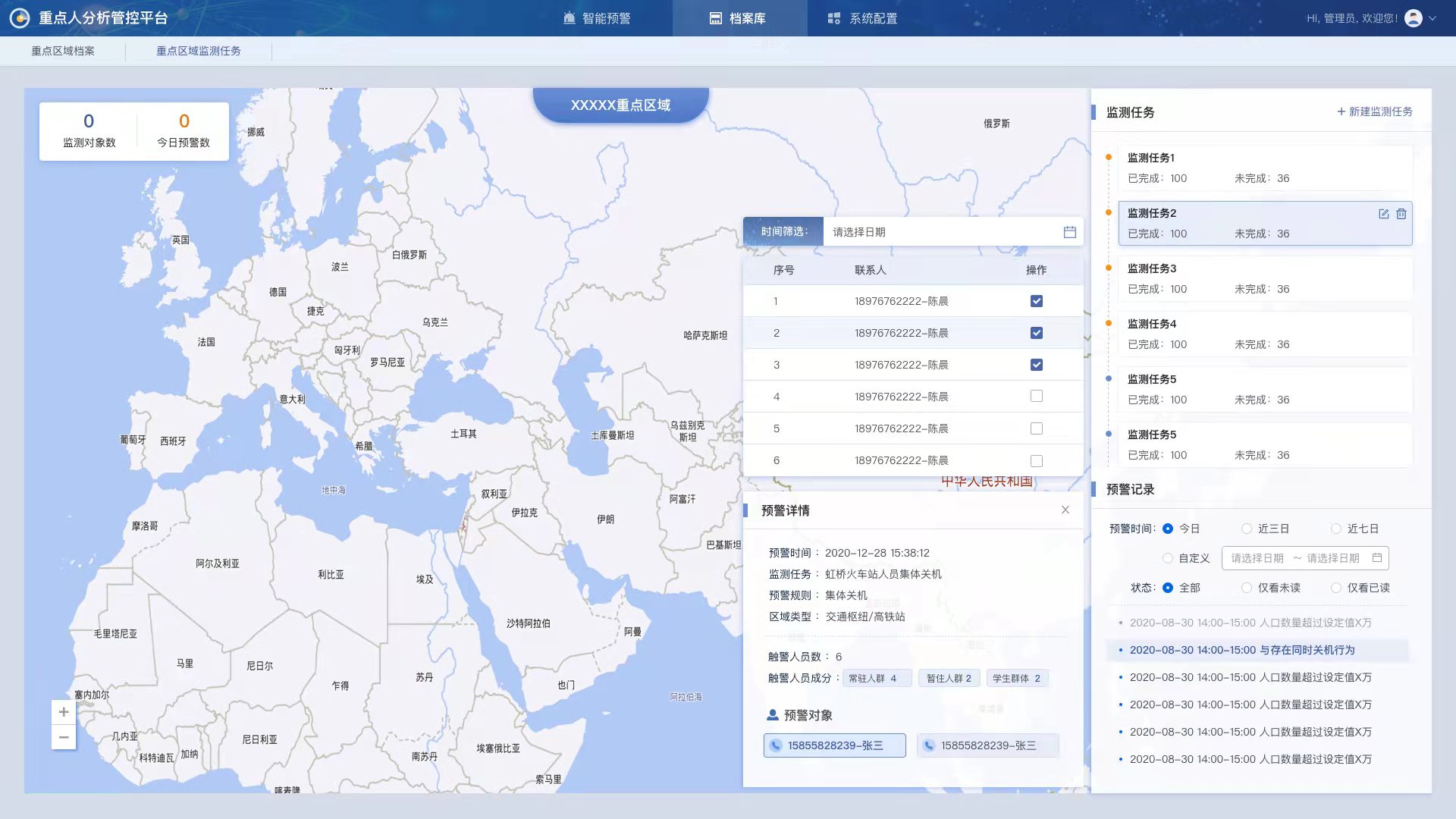Zoom in the map with plus button

(64, 712)
